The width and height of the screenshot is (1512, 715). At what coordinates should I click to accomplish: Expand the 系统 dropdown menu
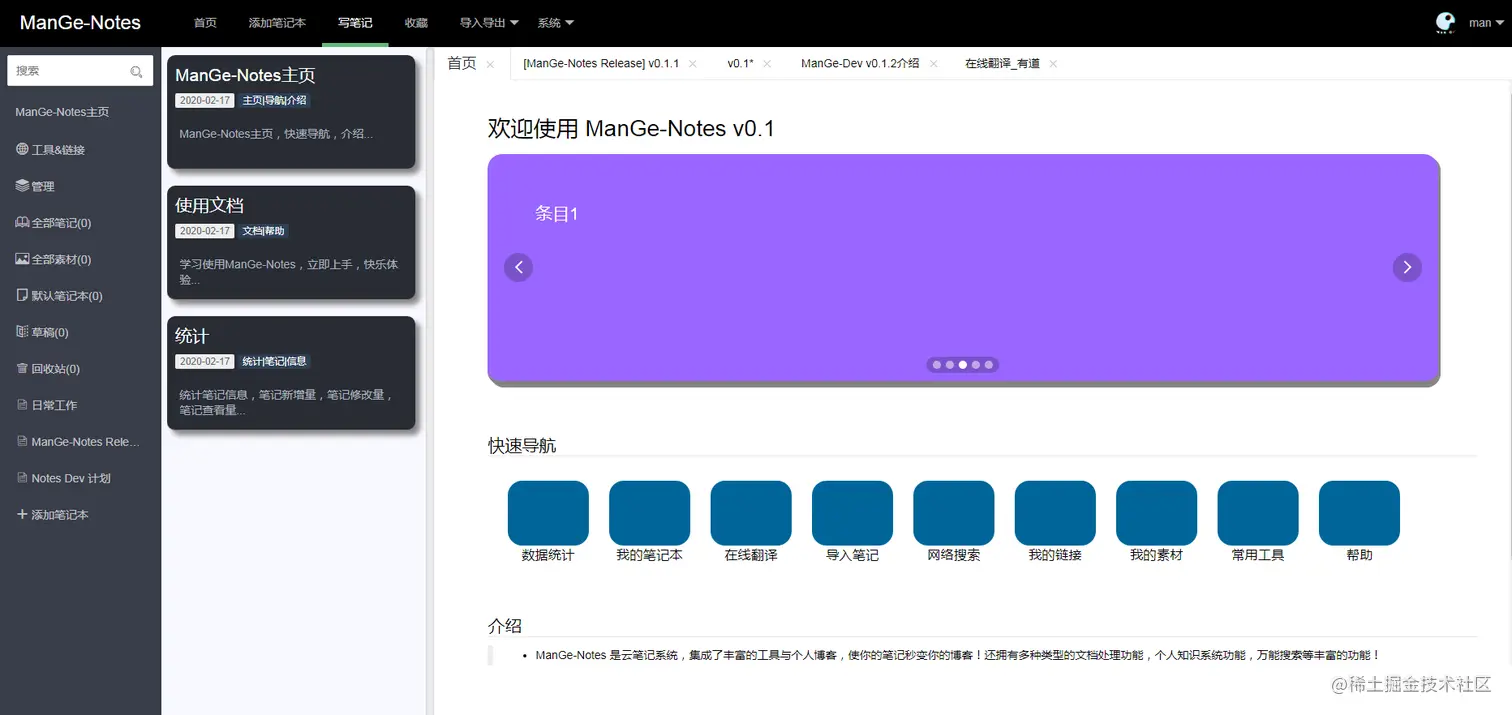click(556, 22)
